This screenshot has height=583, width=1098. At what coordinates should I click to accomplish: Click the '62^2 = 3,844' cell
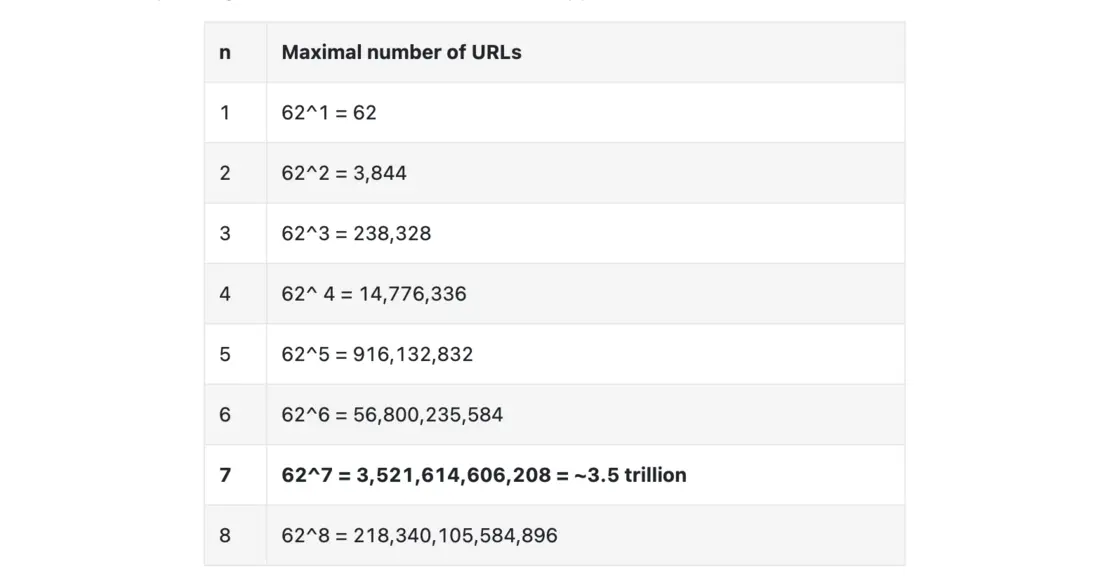point(344,173)
